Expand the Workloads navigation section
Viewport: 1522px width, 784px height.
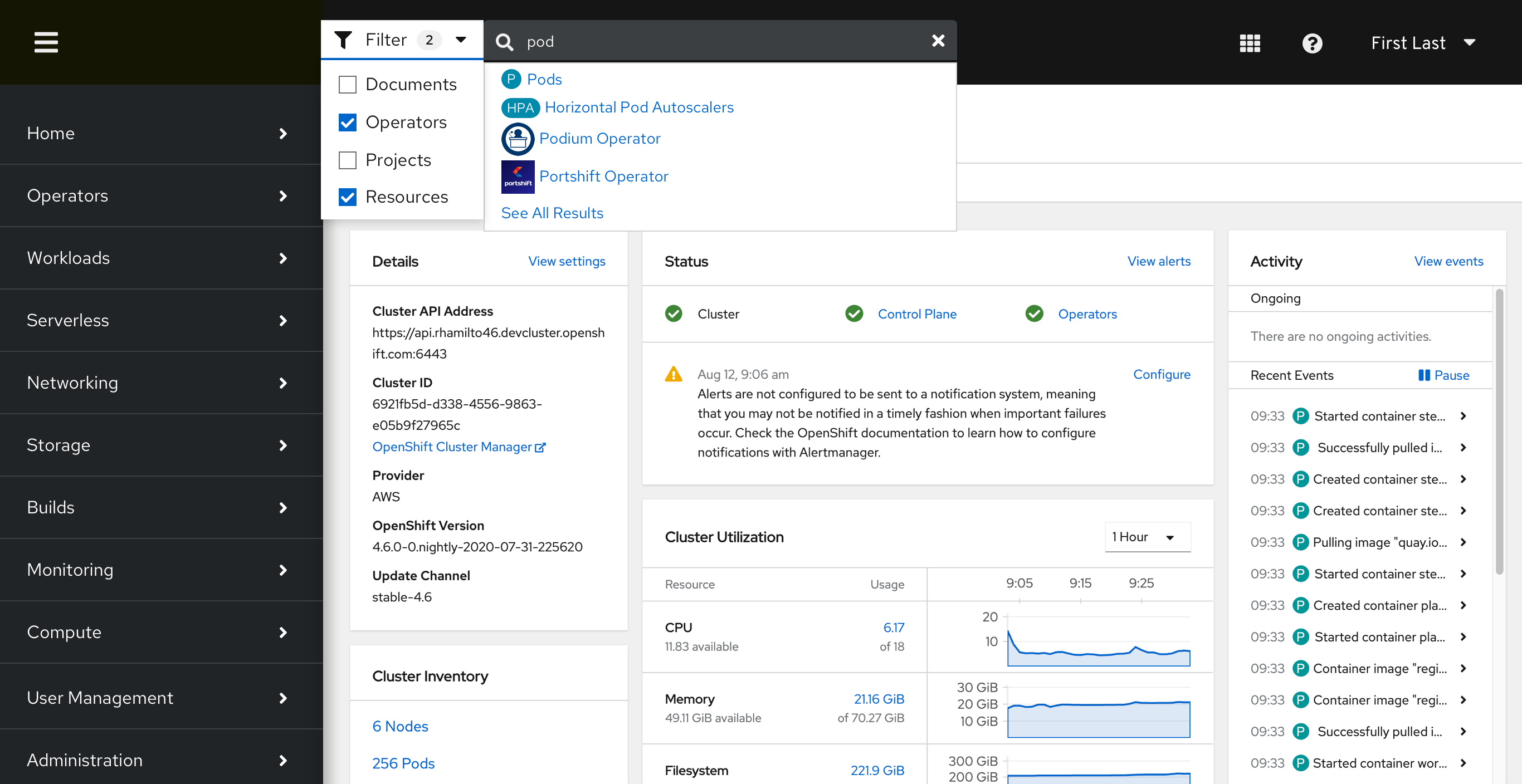[162, 258]
